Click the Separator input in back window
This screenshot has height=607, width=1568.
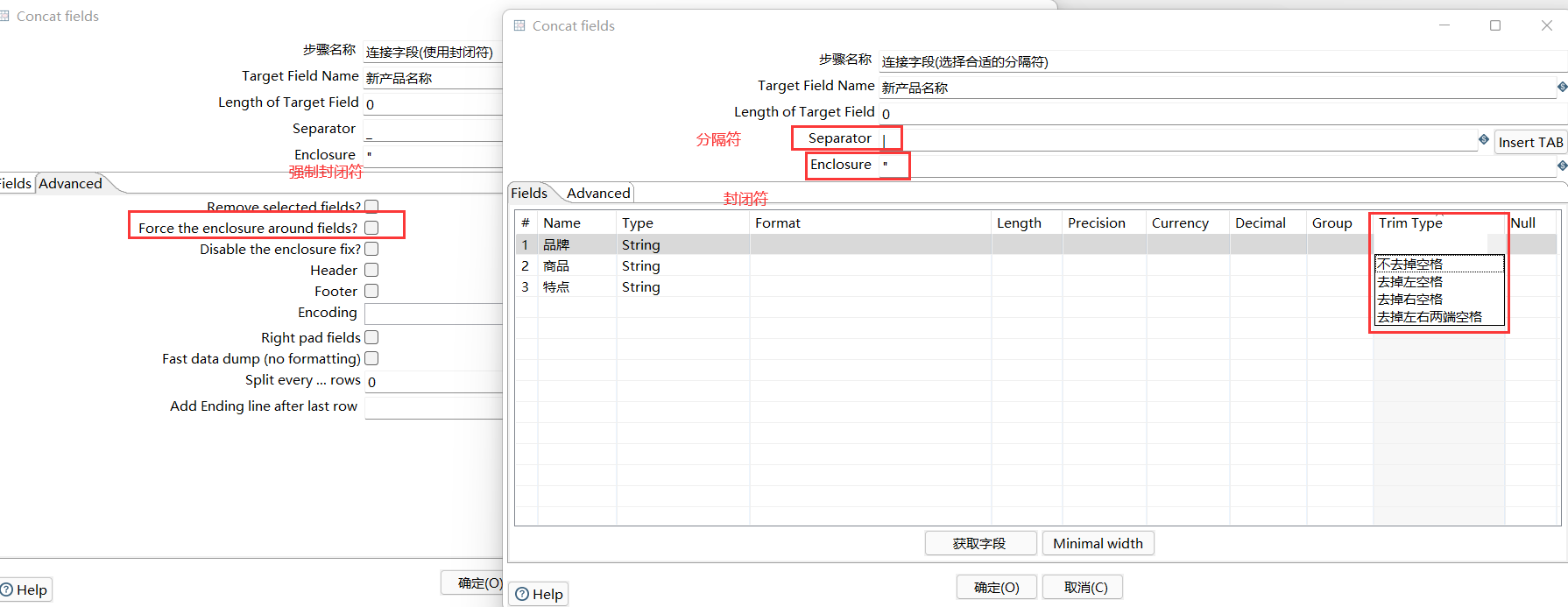[434, 131]
